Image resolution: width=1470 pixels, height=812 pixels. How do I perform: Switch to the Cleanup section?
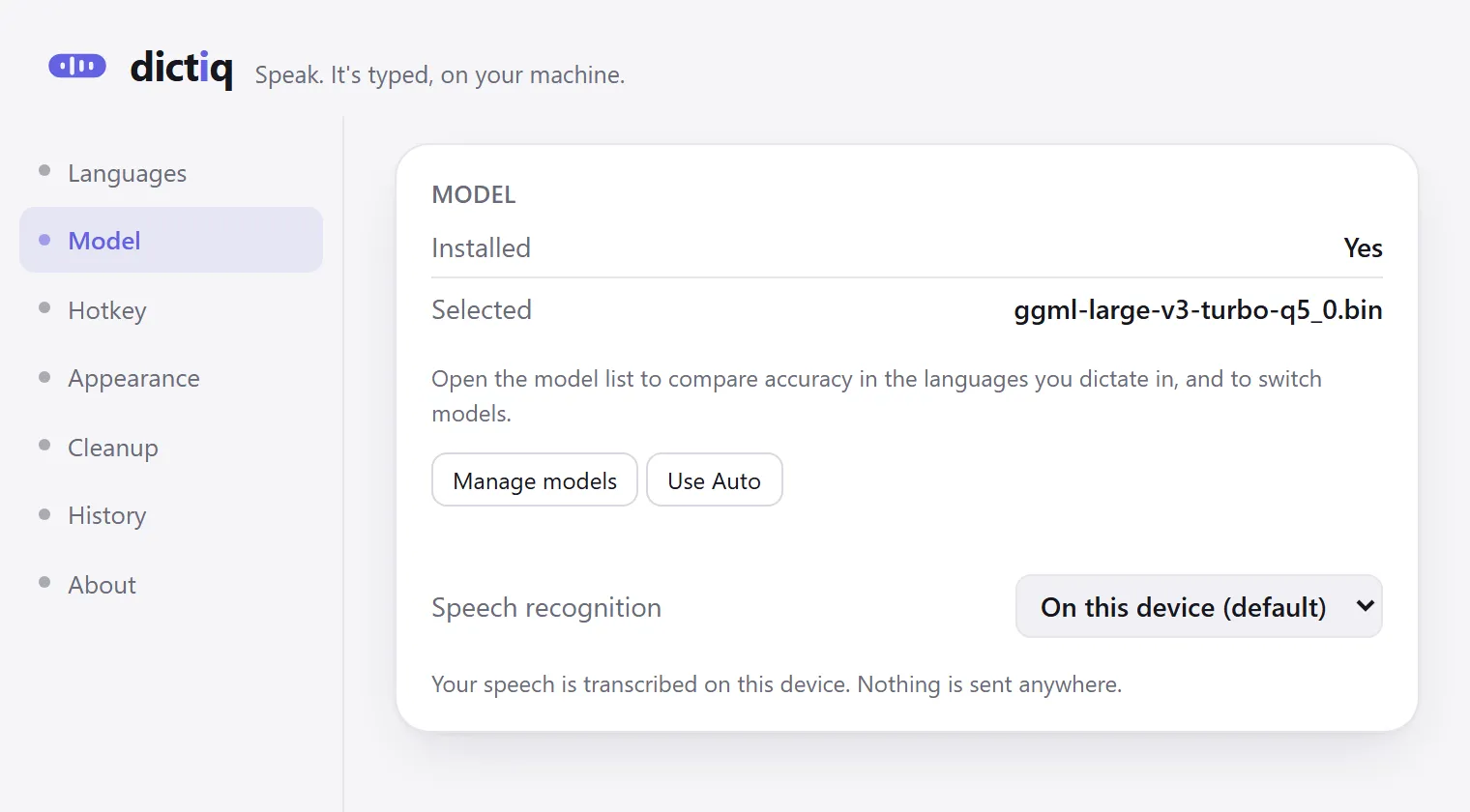171,448
